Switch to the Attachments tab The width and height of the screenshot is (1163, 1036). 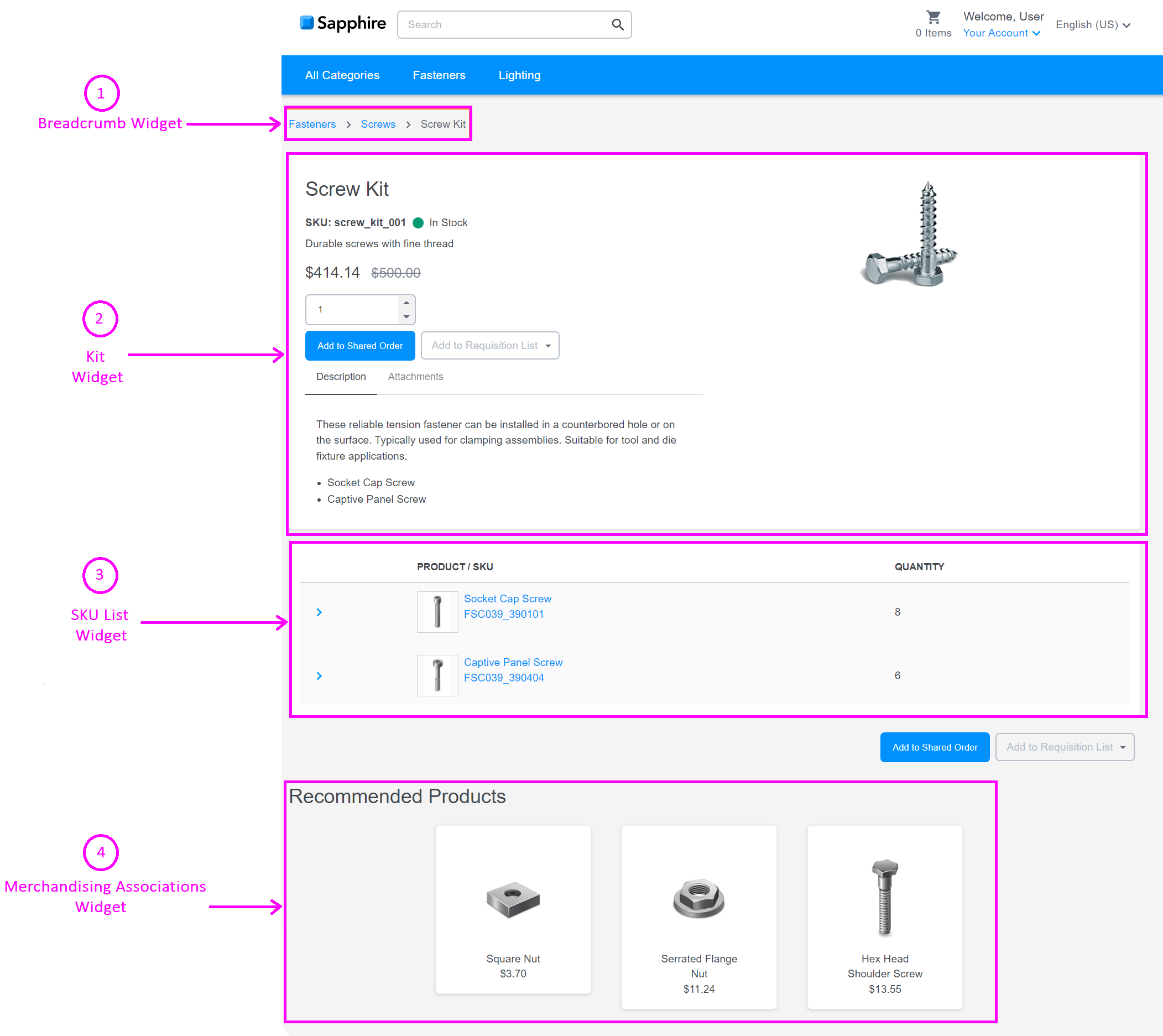tap(415, 376)
